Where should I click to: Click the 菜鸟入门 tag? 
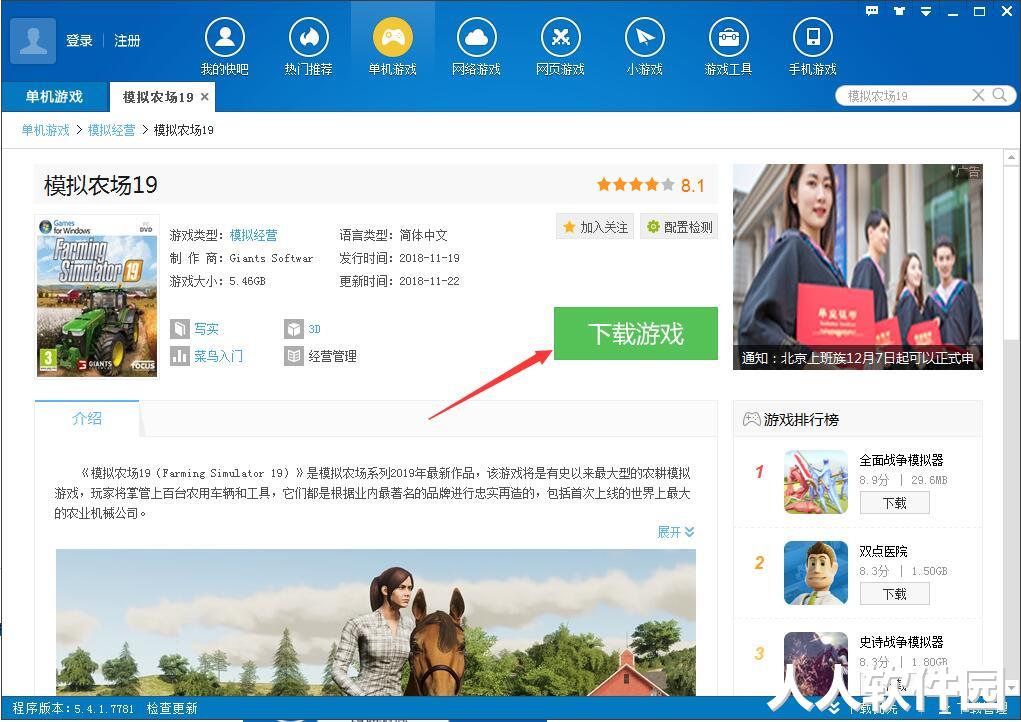click(x=218, y=356)
